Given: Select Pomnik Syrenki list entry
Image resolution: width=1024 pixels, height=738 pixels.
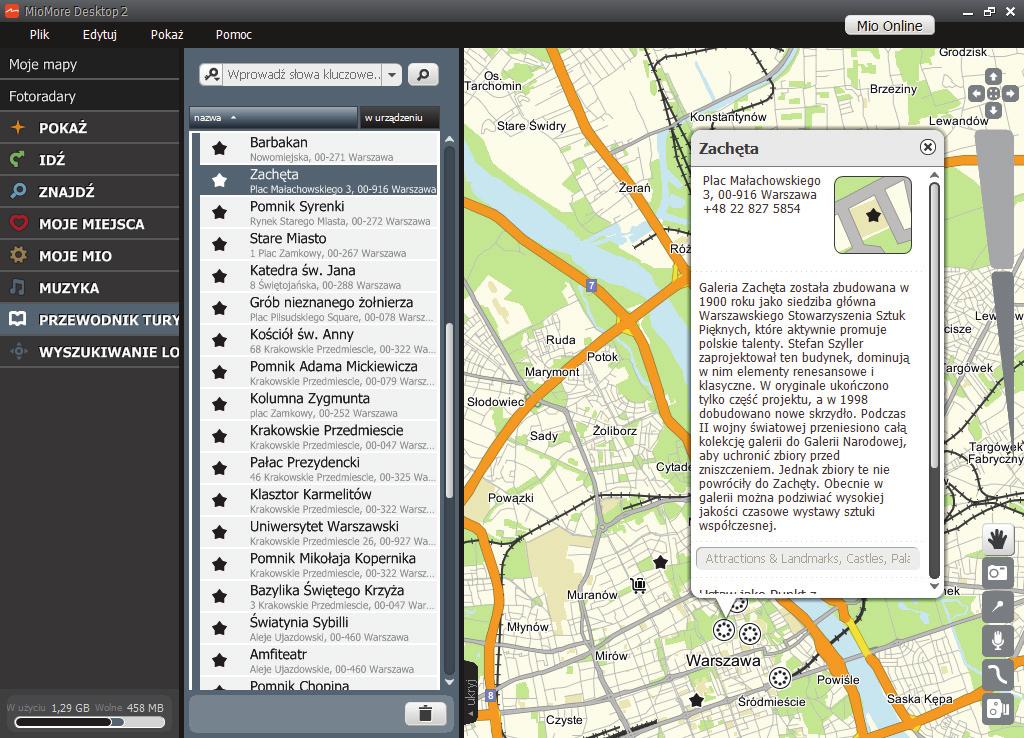Looking at the screenshot, I should click(x=319, y=212).
